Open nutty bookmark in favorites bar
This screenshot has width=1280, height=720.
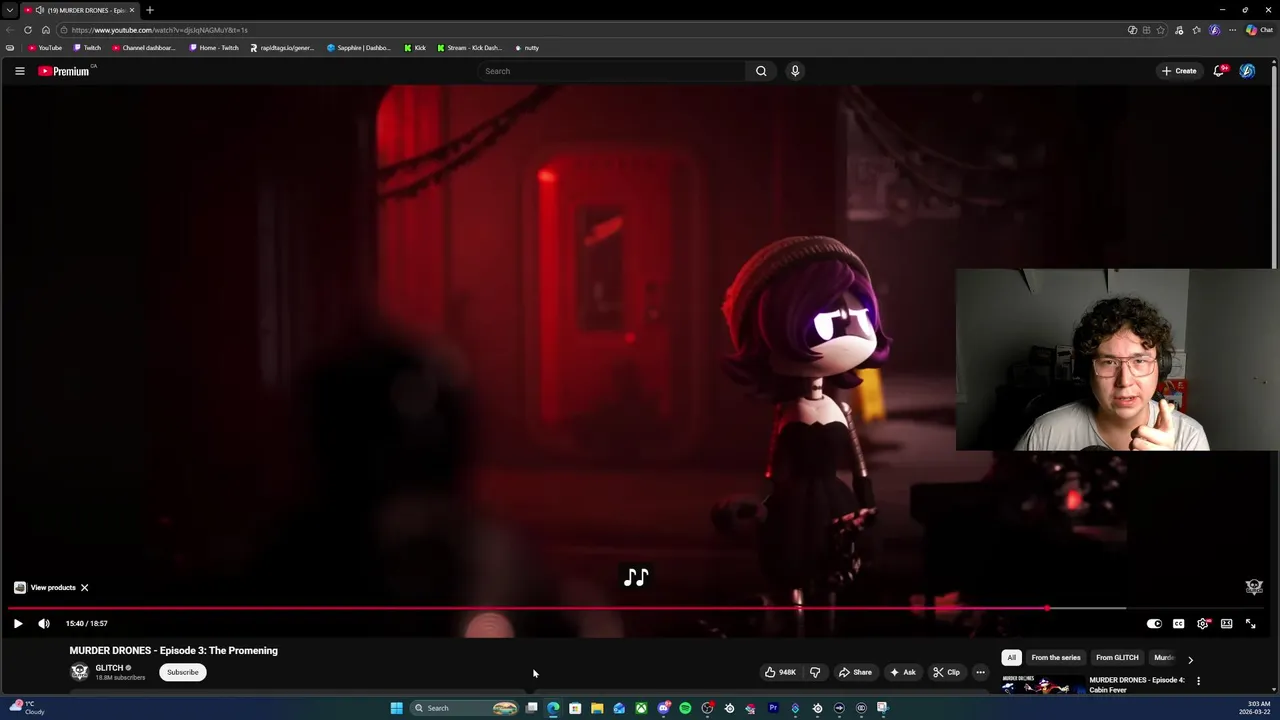527,48
